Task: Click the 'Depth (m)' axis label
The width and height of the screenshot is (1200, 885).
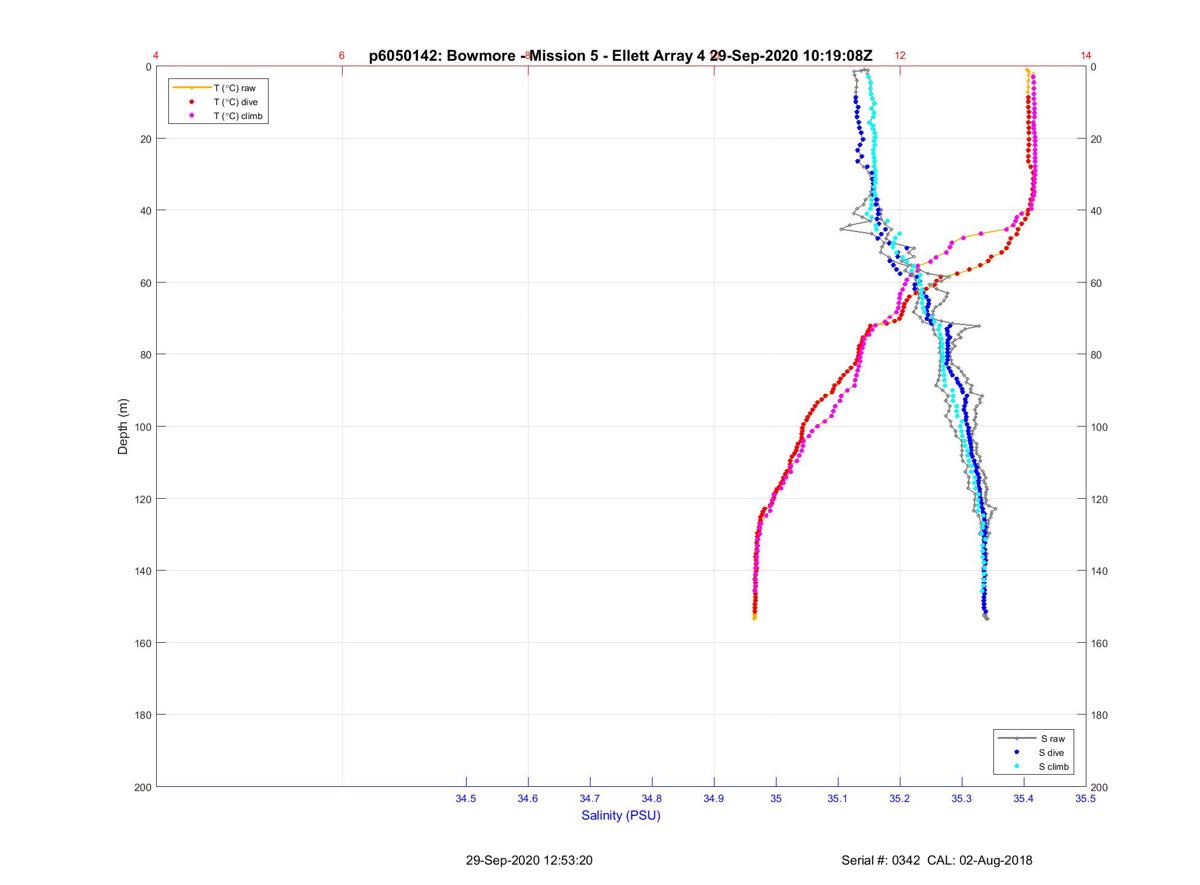Action: (x=123, y=427)
